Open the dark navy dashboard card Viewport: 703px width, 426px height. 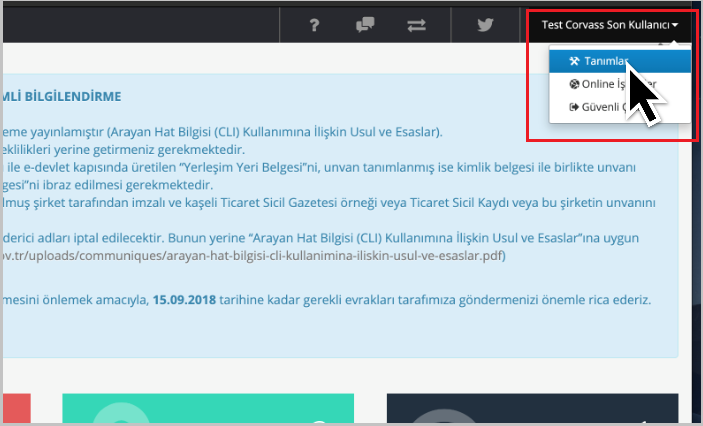[532, 409]
